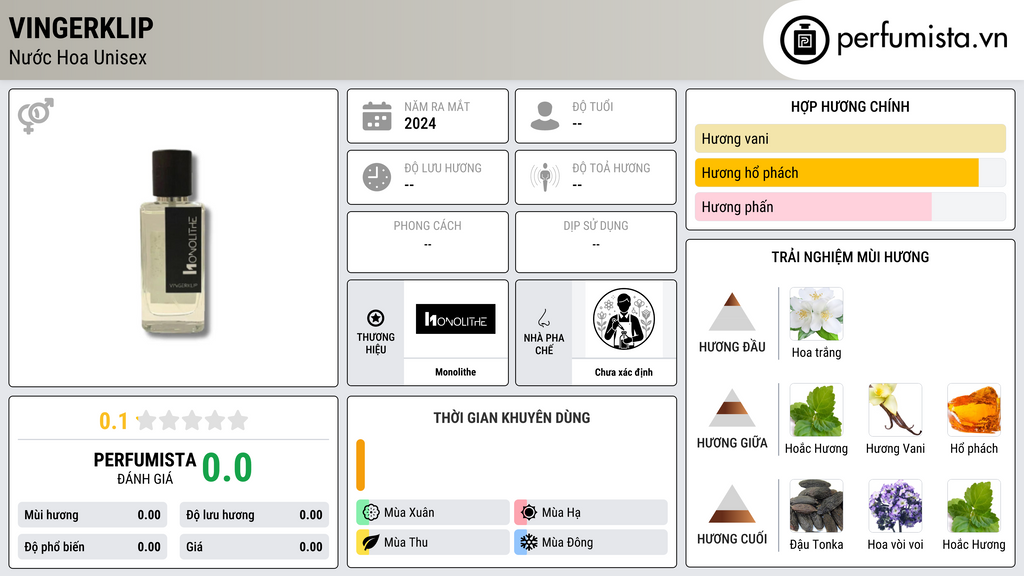Click the Monolithe brand name label

[x=456, y=372]
